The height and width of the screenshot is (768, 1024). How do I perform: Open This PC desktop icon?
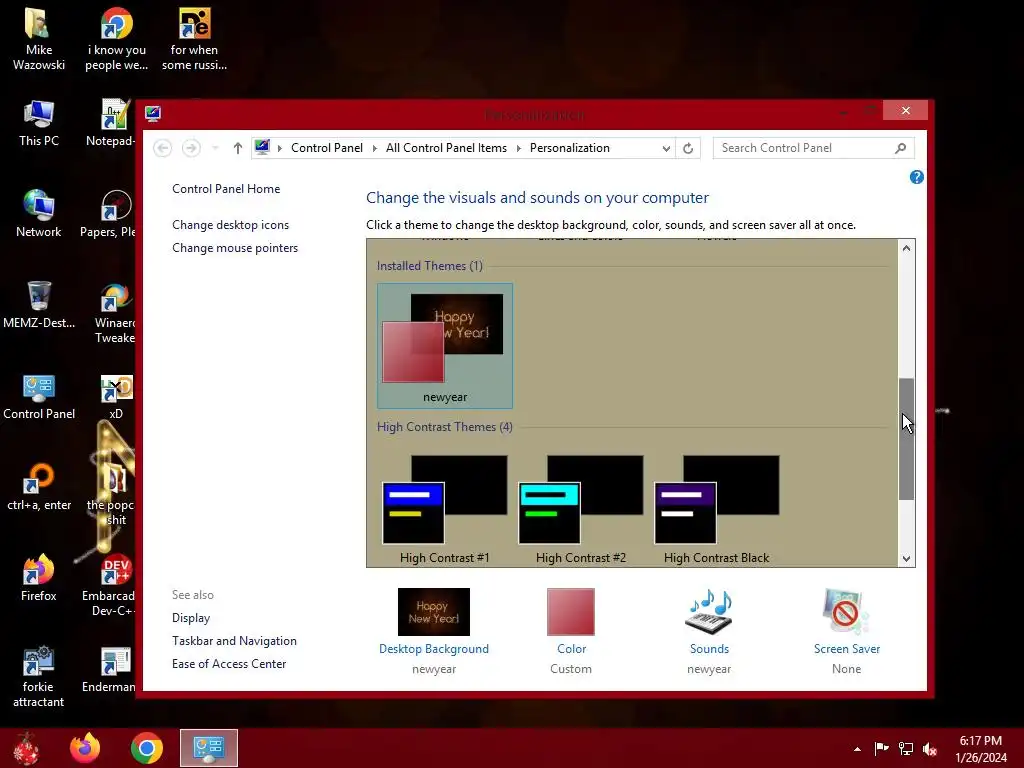click(x=38, y=123)
